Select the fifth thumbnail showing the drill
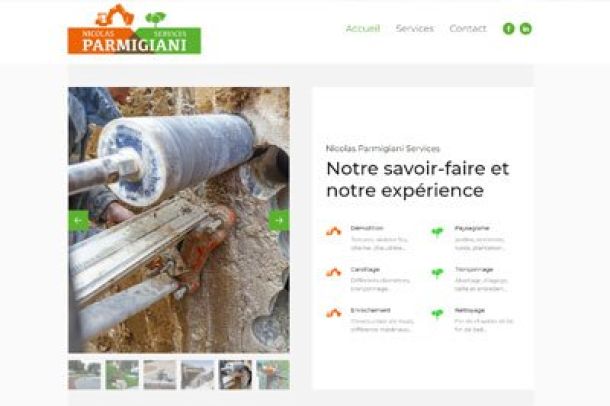The height and width of the screenshot is (406, 610). coord(235,375)
